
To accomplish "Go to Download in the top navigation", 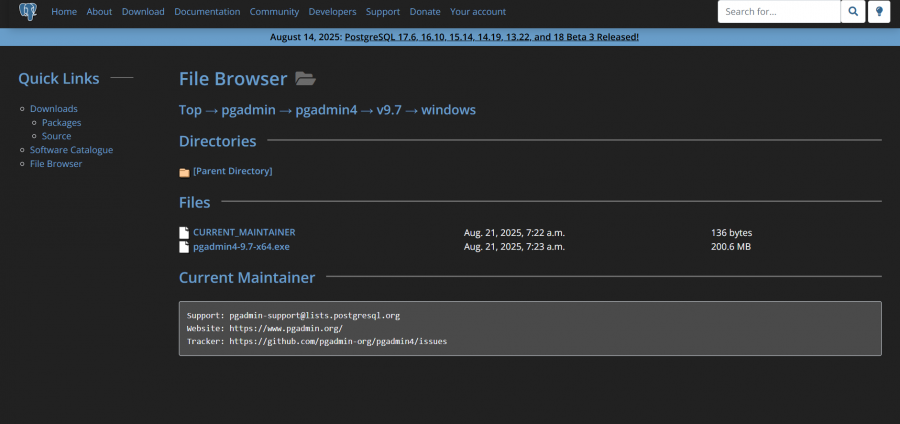I will pyautogui.click(x=143, y=11).
